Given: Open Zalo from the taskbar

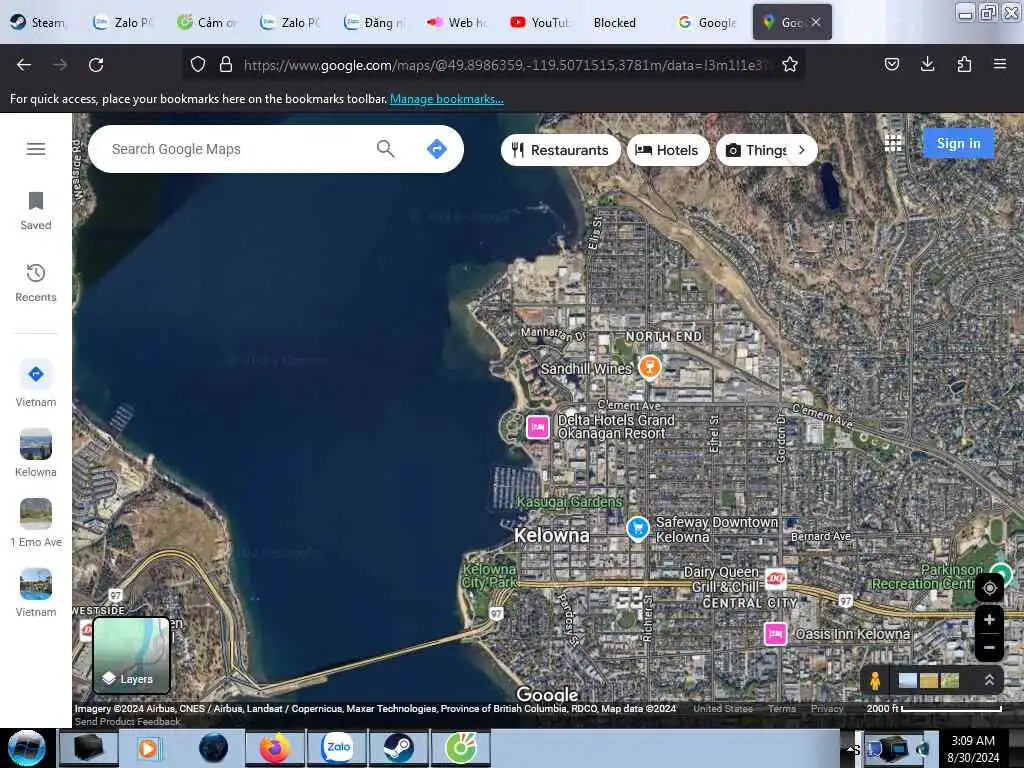Looking at the screenshot, I should 338,748.
